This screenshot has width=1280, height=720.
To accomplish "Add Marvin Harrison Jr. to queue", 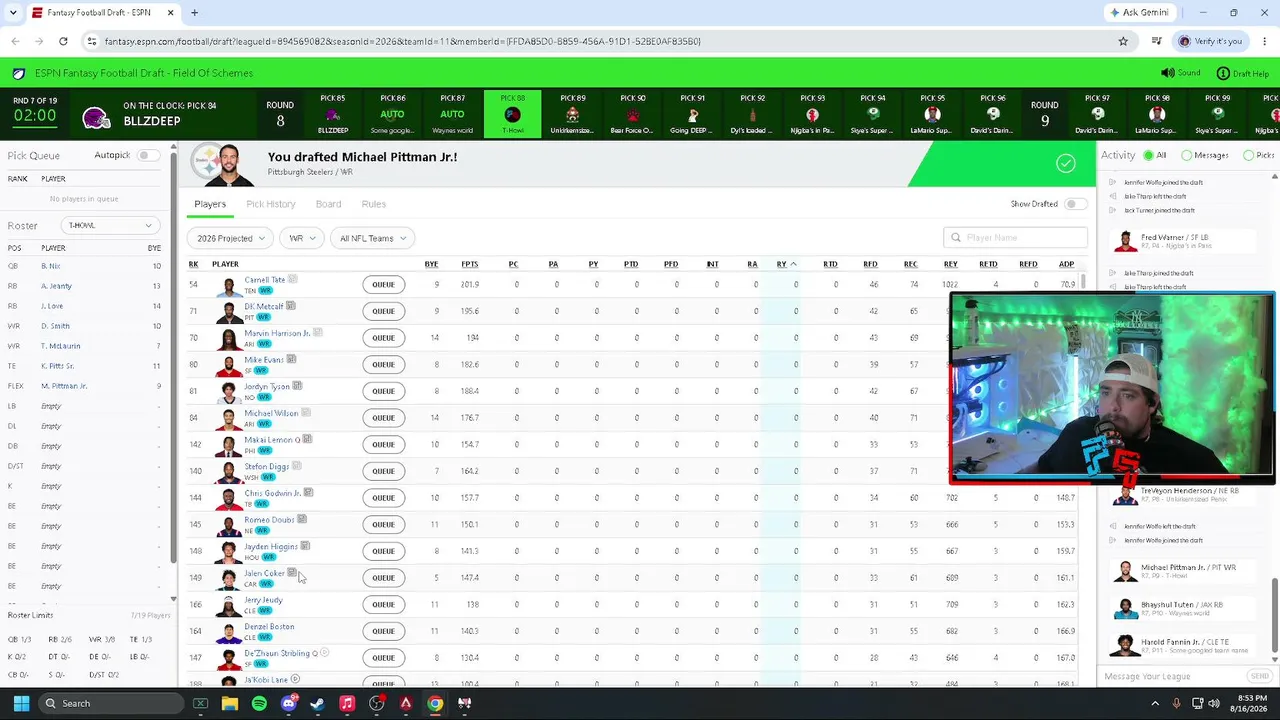I will (383, 338).
